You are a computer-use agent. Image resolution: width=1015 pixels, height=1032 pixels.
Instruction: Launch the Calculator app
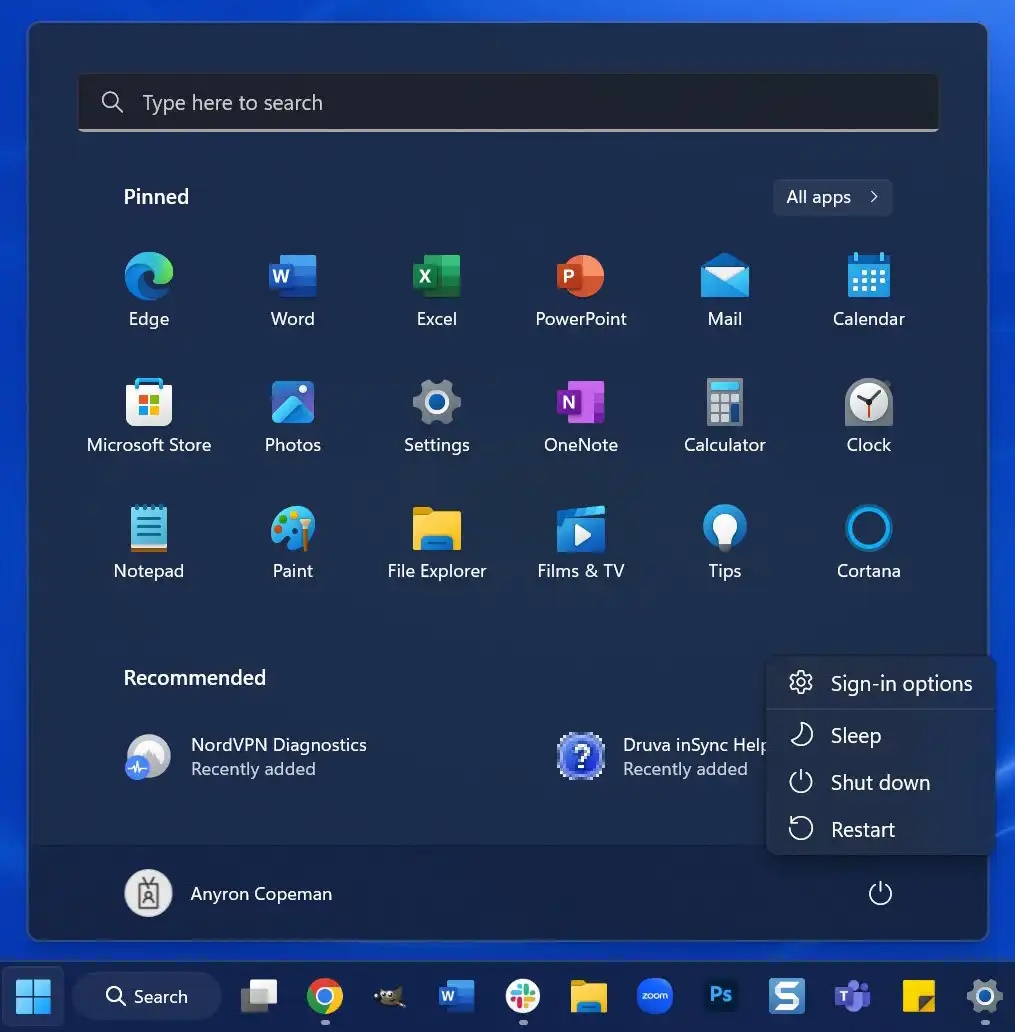[725, 416]
